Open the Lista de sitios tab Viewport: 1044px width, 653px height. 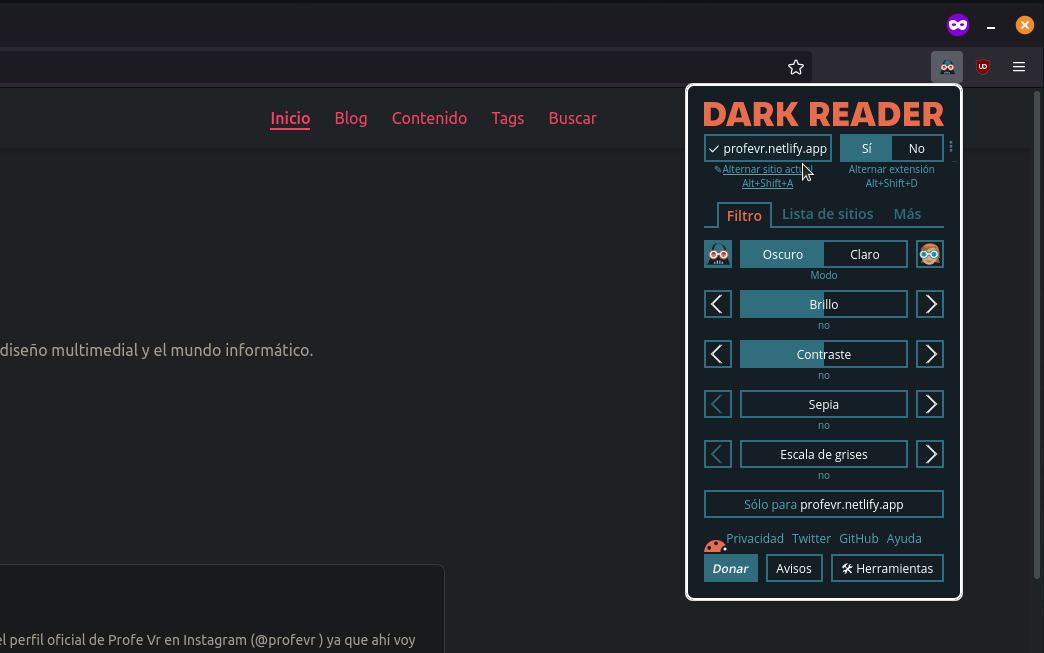827,214
